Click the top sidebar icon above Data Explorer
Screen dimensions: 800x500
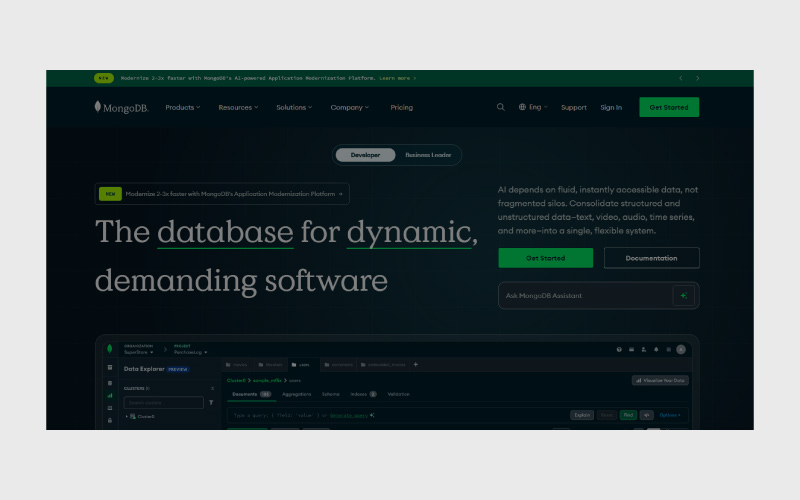[x=110, y=367]
